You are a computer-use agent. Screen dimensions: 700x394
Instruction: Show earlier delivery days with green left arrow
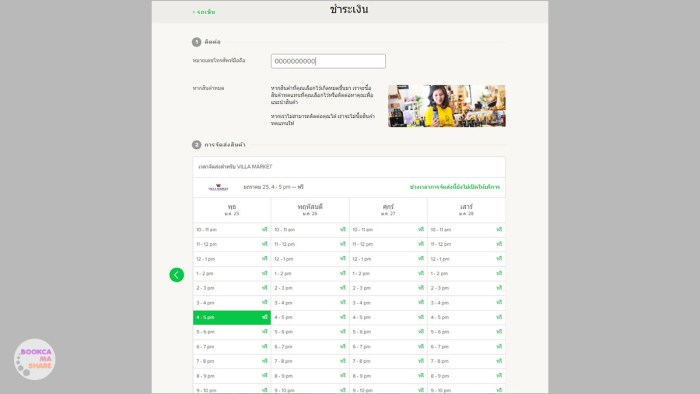(176, 275)
